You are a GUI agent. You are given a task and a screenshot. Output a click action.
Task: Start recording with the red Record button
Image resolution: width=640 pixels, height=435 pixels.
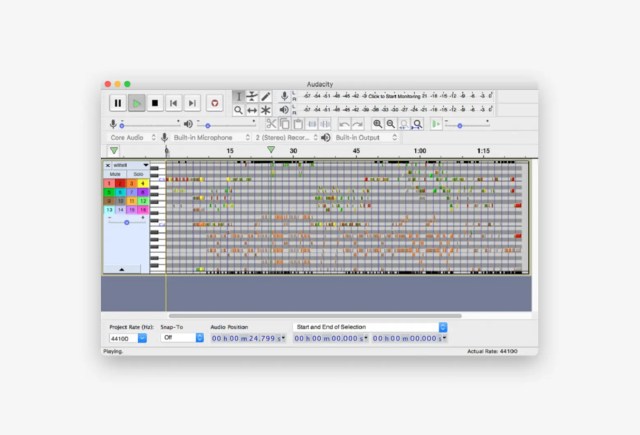pos(215,103)
